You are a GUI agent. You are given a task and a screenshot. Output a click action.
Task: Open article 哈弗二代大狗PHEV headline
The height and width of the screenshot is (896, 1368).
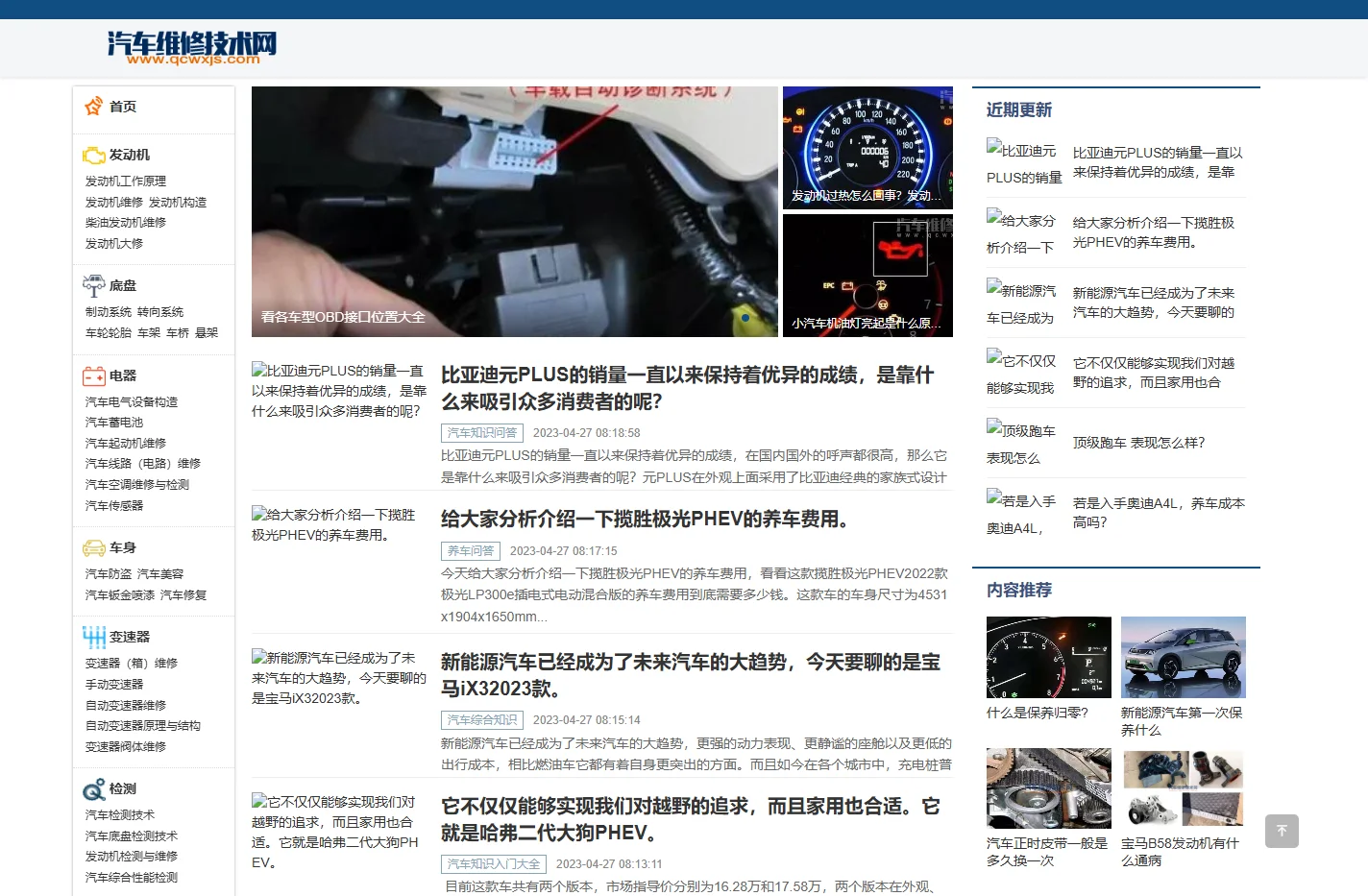click(x=691, y=819)
